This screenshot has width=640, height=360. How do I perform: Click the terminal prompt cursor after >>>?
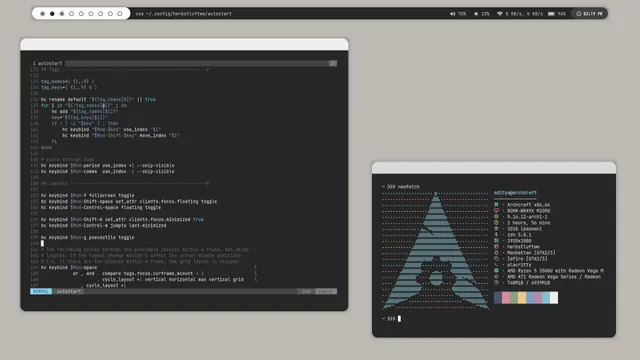pos(399,319)
